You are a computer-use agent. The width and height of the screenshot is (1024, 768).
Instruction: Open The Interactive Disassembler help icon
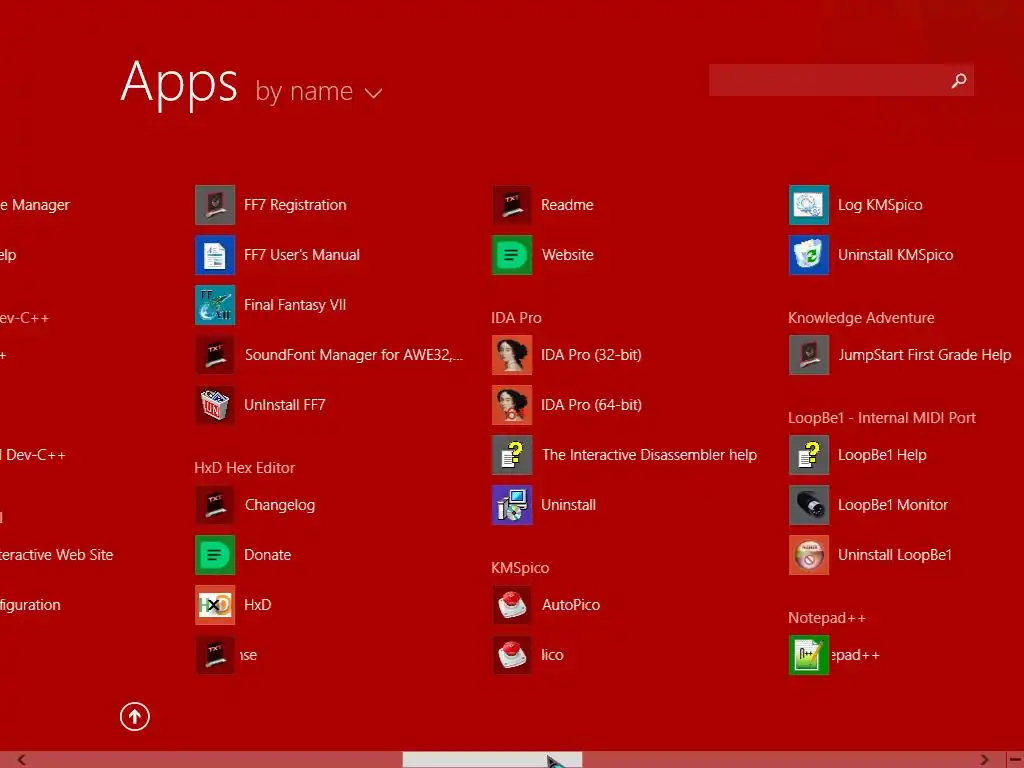(512, 455)
